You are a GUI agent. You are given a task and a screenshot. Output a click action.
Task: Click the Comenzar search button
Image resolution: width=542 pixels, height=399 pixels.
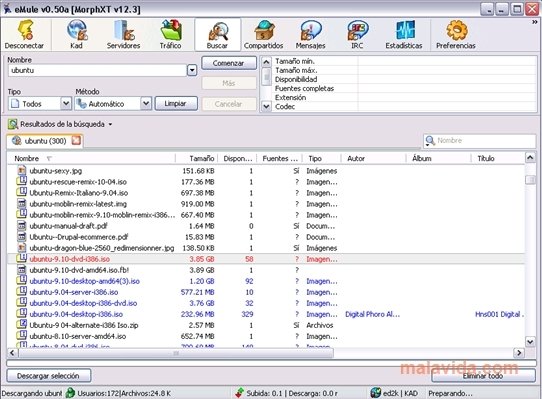[228, 63]
